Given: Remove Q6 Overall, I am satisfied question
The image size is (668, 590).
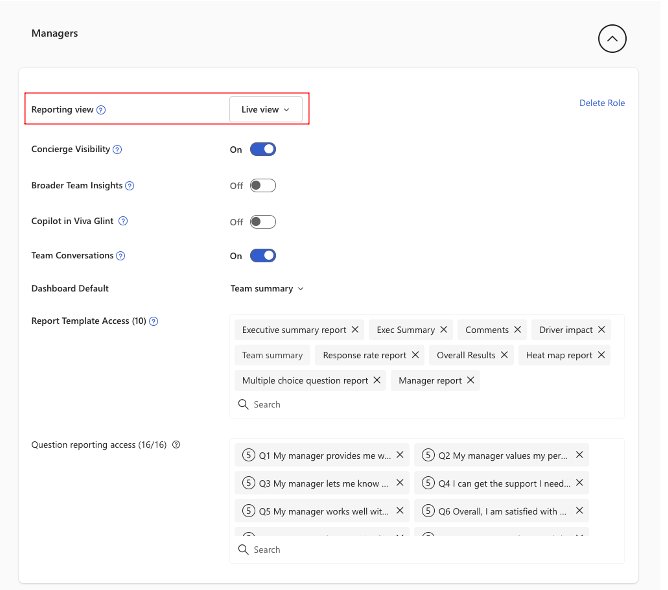Looking at the screenshot, I should tap(579, 510).
